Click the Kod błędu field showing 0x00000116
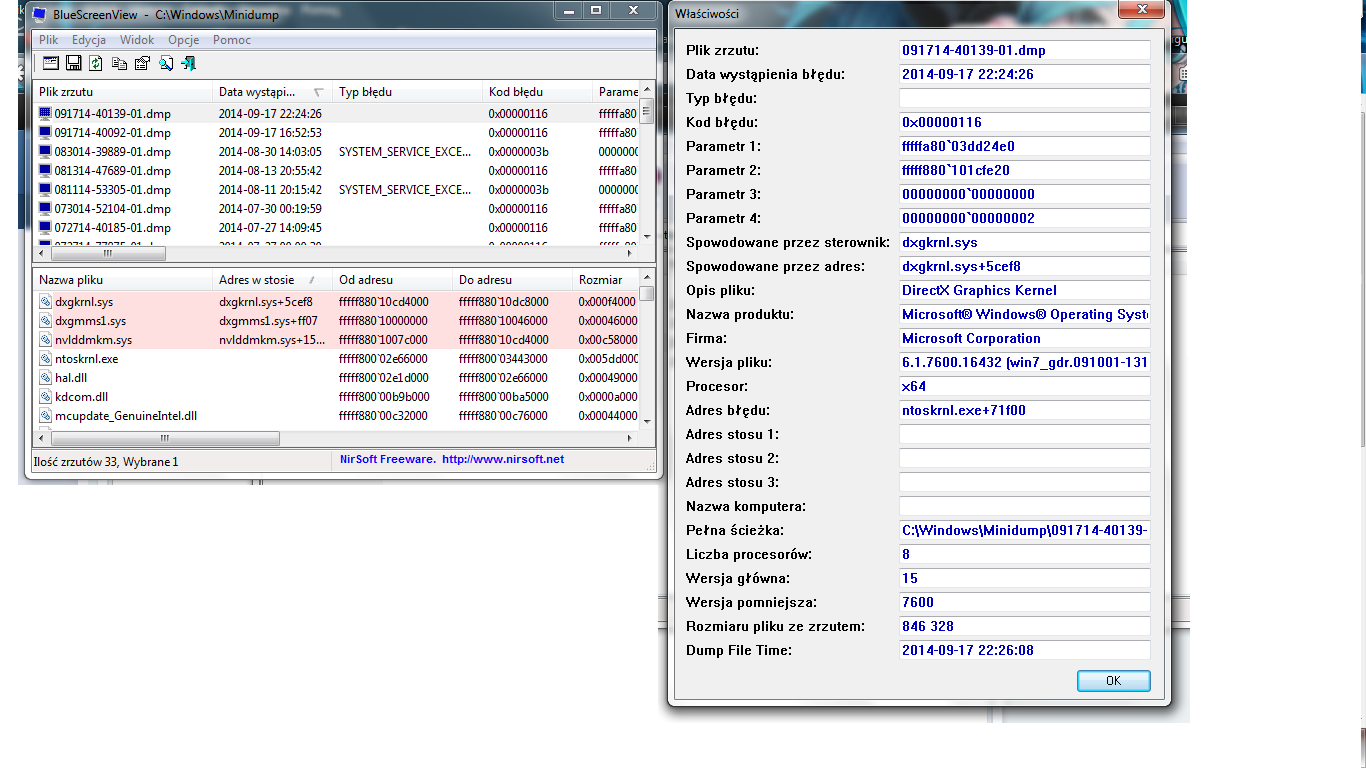Viewport: 1366px width, 768px height. tap(1025, 122)
